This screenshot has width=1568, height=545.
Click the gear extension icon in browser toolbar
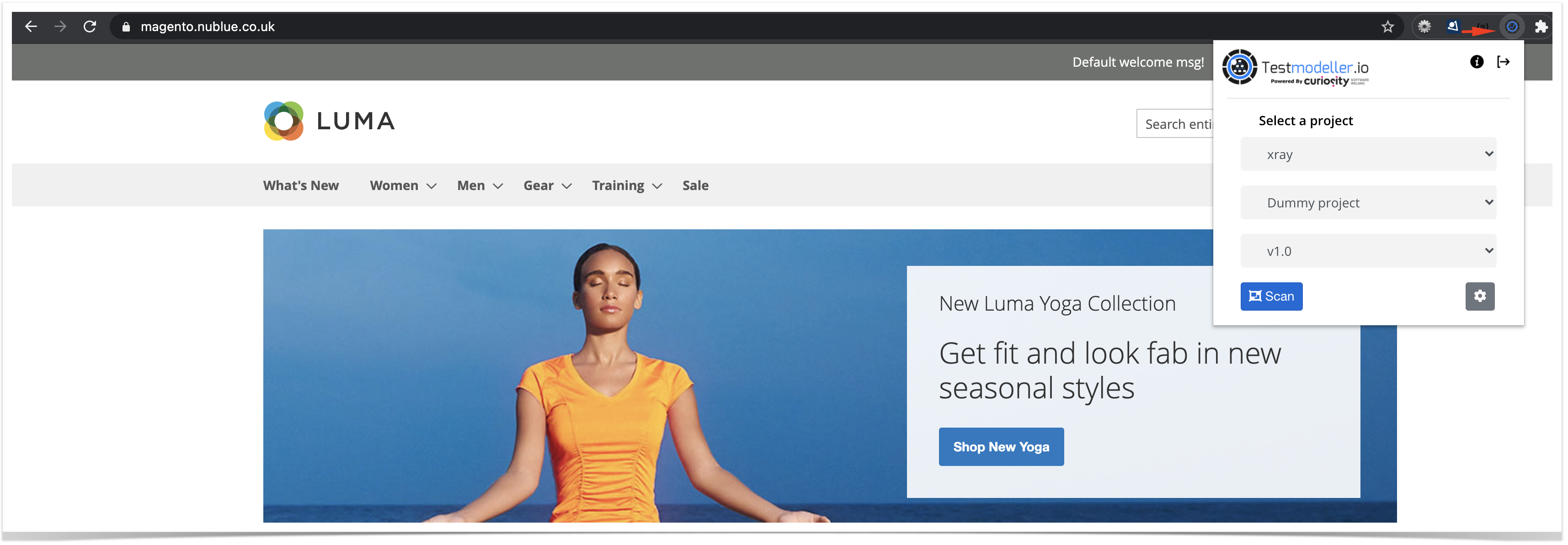point(1424,27)
